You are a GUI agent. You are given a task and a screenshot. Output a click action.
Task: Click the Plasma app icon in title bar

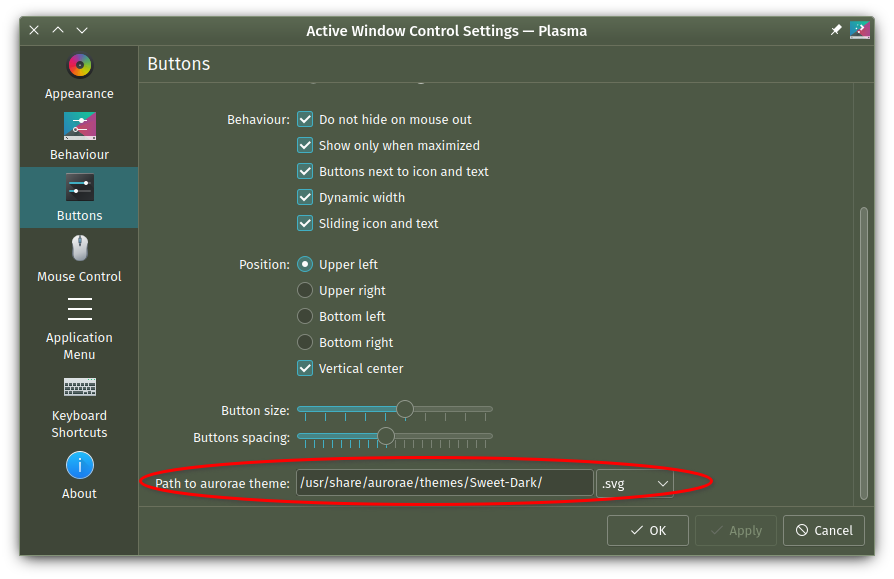(860, 30)
